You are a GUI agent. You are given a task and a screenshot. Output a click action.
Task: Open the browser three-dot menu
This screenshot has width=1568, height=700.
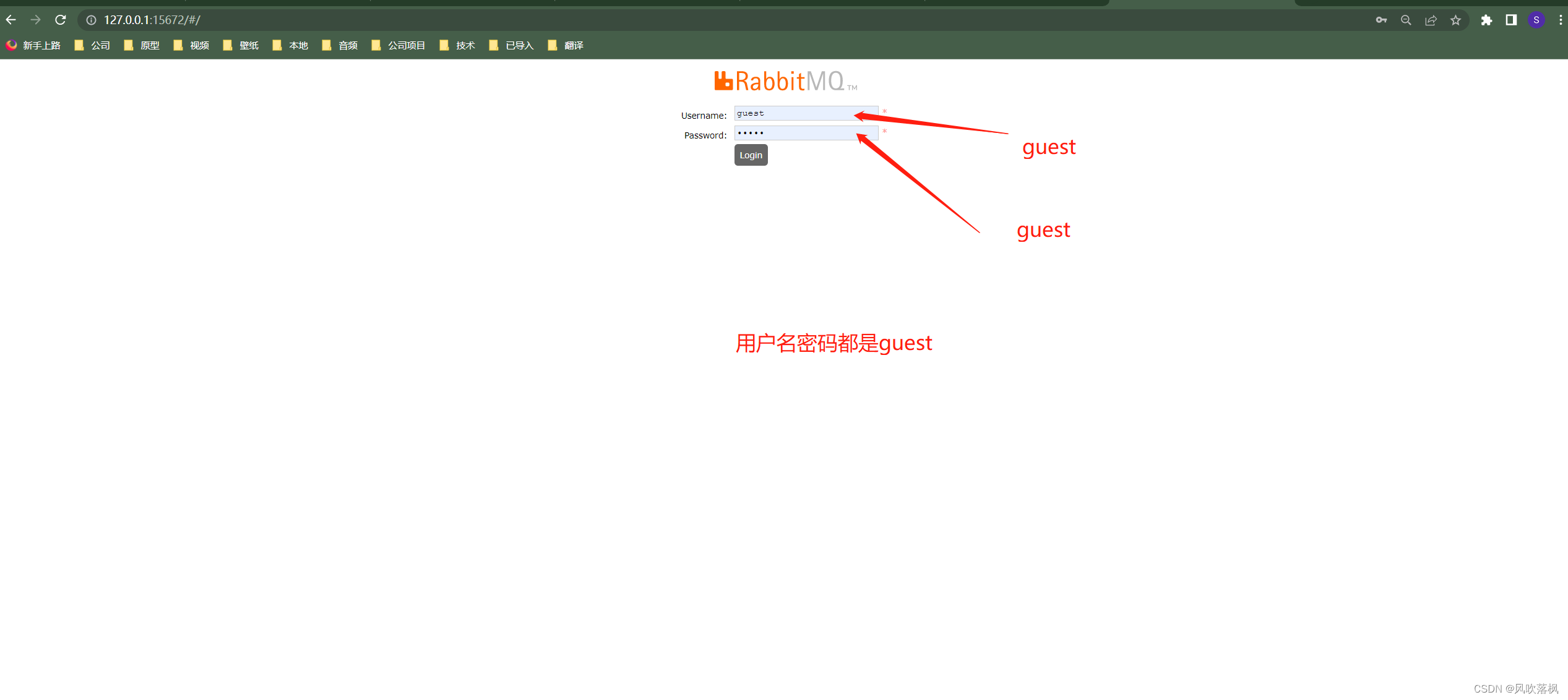point(1561,20)
